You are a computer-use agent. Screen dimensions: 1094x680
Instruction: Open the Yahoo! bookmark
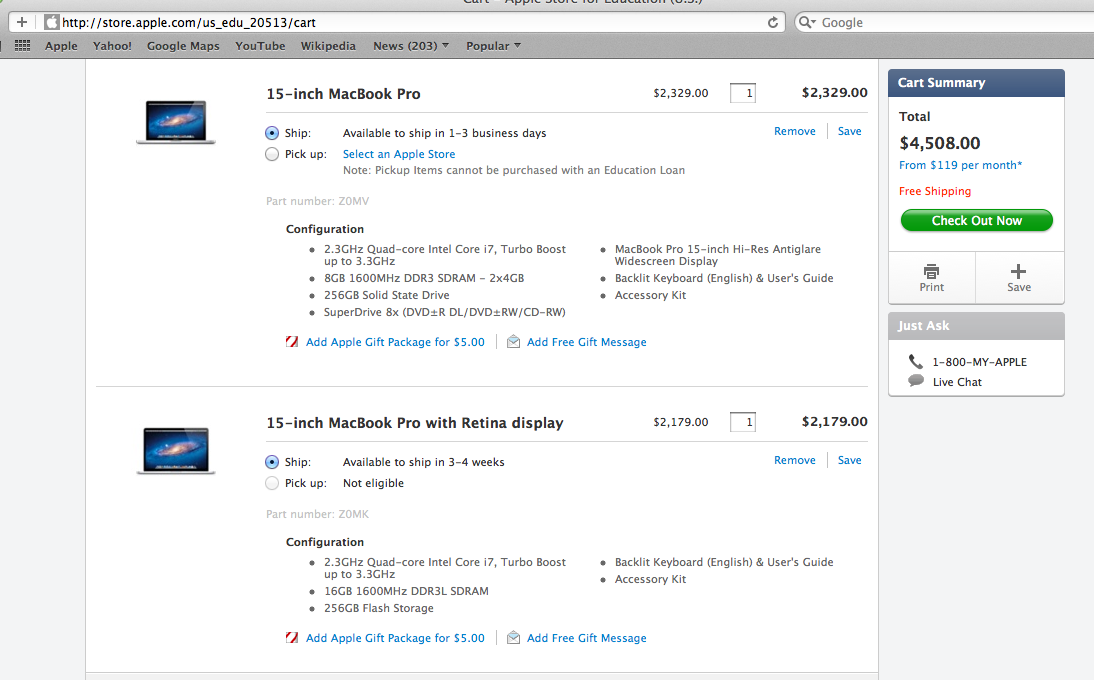click(112, 46)
